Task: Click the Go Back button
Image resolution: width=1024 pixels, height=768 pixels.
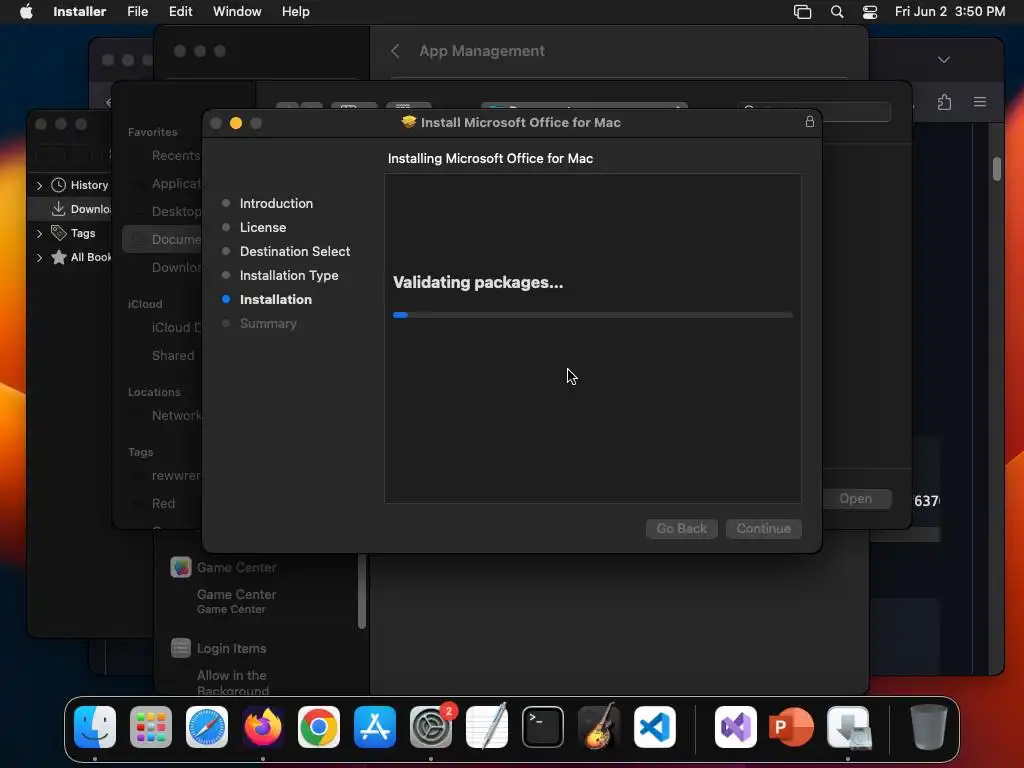Action: pyautogui.click(x=682, y=528)
